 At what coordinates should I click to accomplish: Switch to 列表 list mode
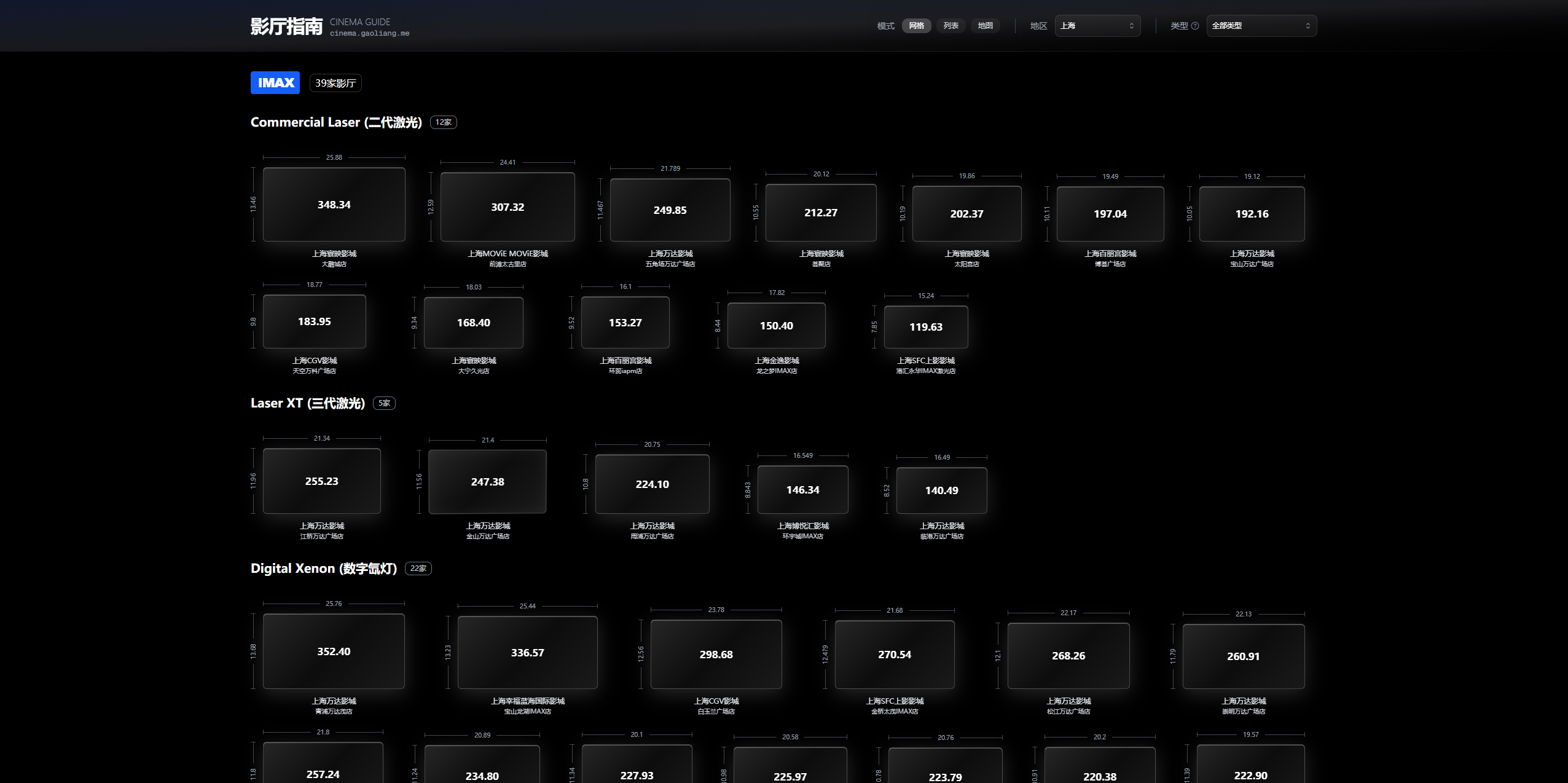point(951,26)
